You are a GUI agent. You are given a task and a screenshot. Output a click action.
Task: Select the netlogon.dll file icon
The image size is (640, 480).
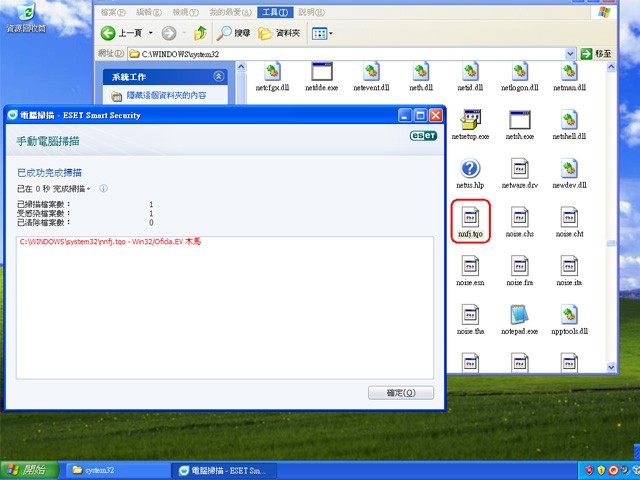520,72
